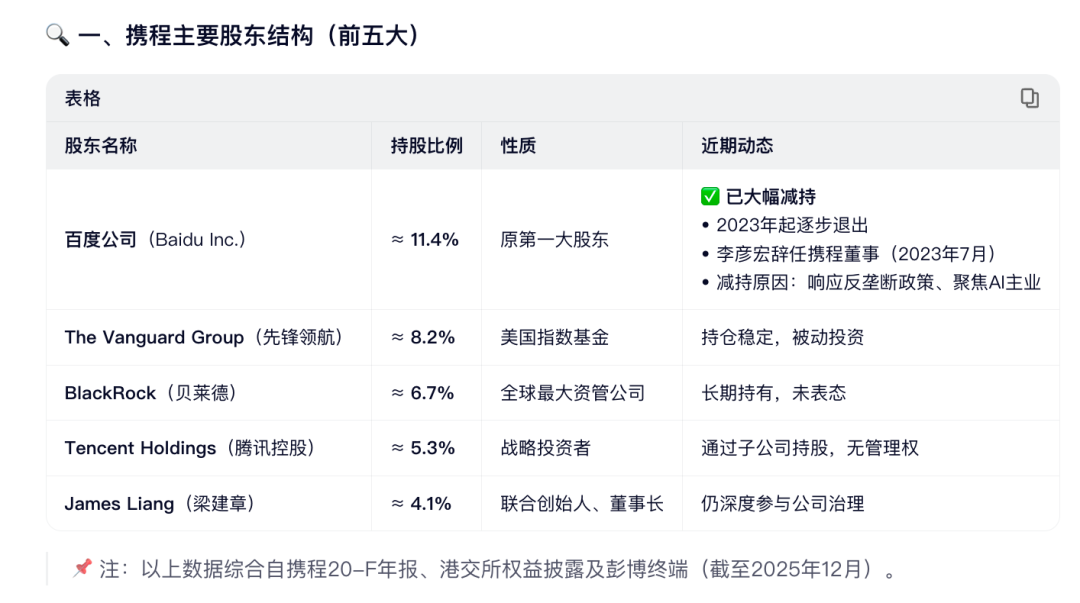The image size is (1080, 603).
Task: Click the 近期动态 column header
Action: [737, 146]
